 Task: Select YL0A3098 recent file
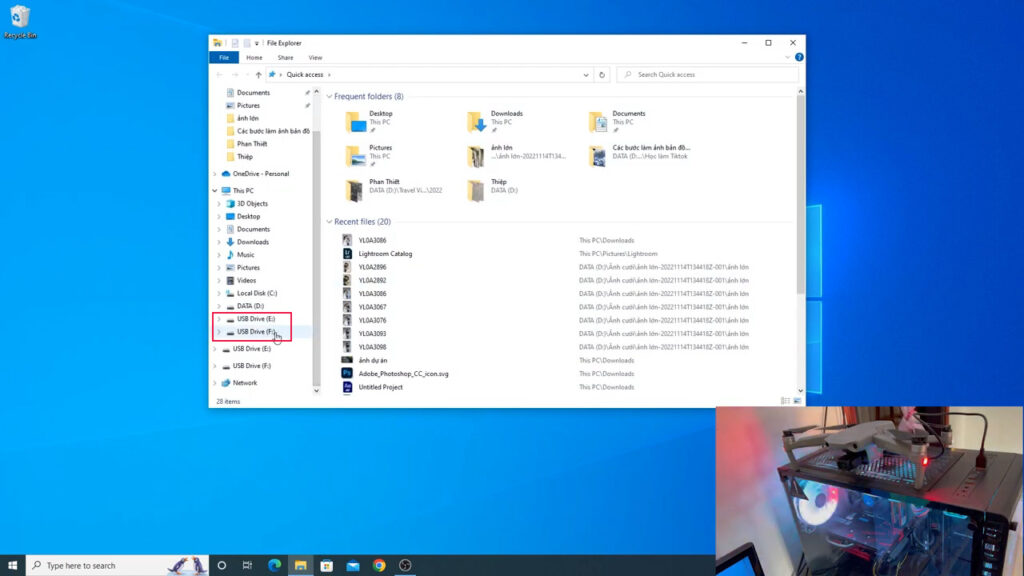point(372,347)
